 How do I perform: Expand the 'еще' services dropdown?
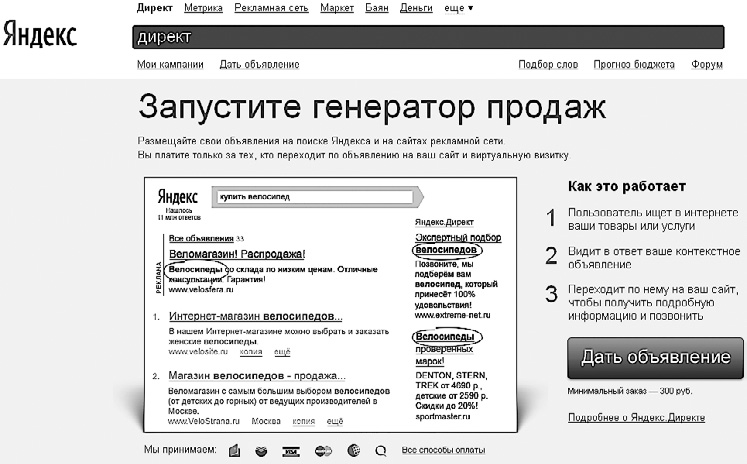pos(458,8)
